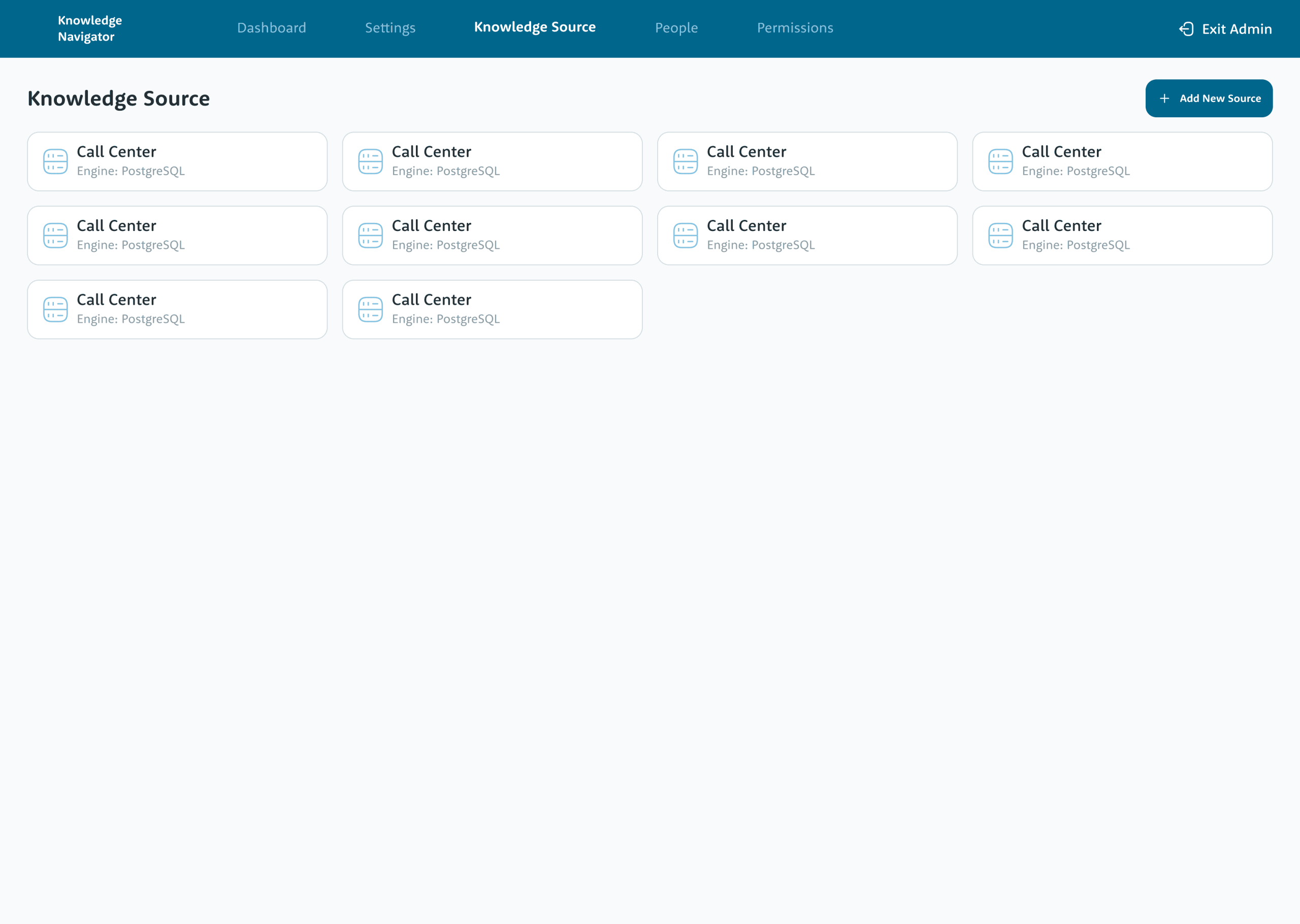1300x924 pixels.
Task: Click database icon in first row, fourth card
Action: (1000, 161)
